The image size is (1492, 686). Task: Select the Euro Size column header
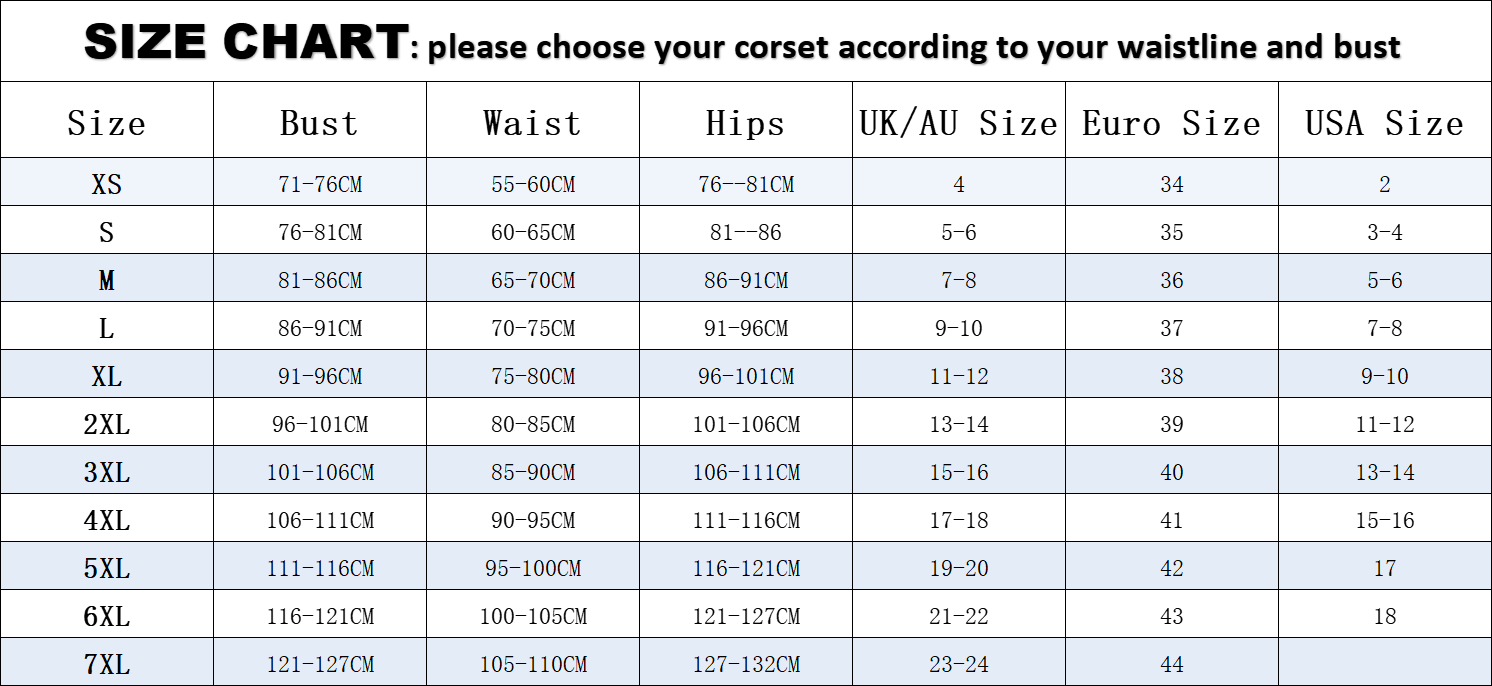click(x=1171, y=123)
